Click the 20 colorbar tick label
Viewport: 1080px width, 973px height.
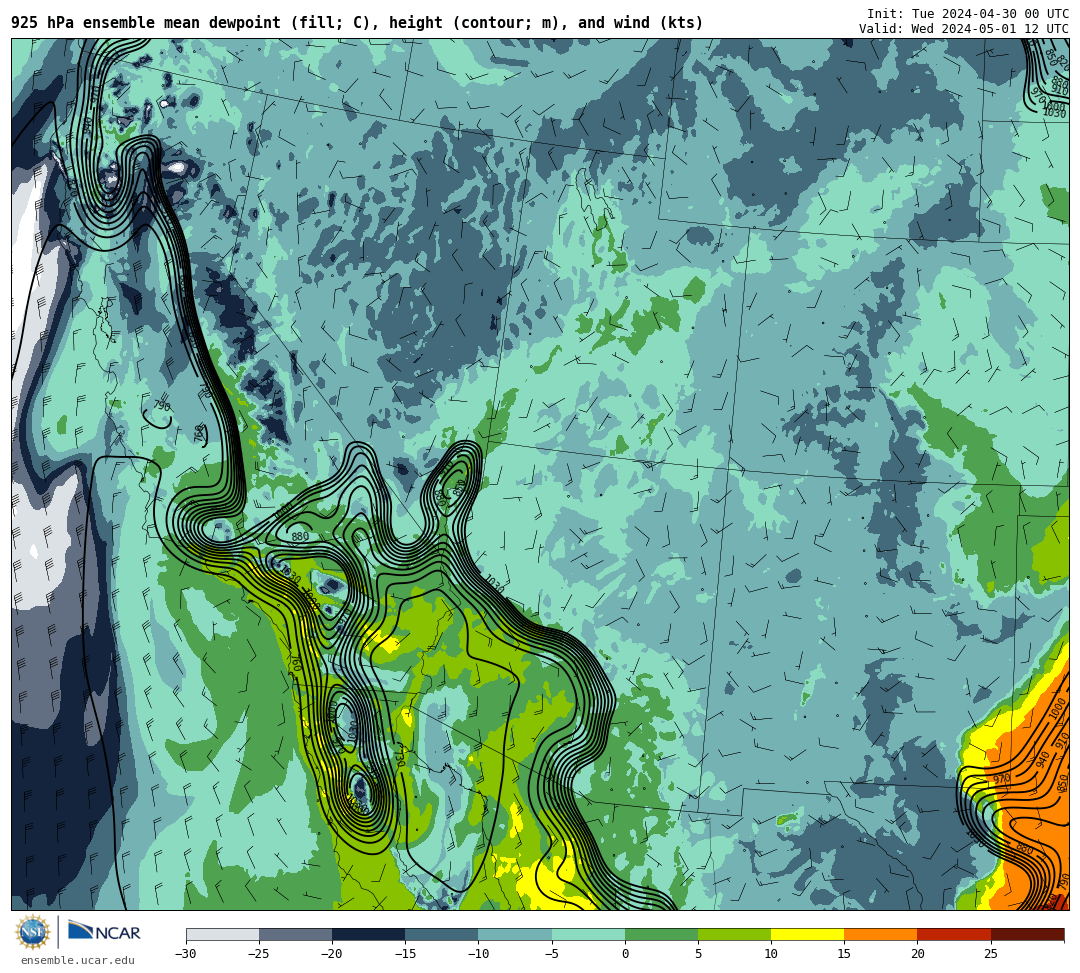pyautogui.click(x=917, y=954)
